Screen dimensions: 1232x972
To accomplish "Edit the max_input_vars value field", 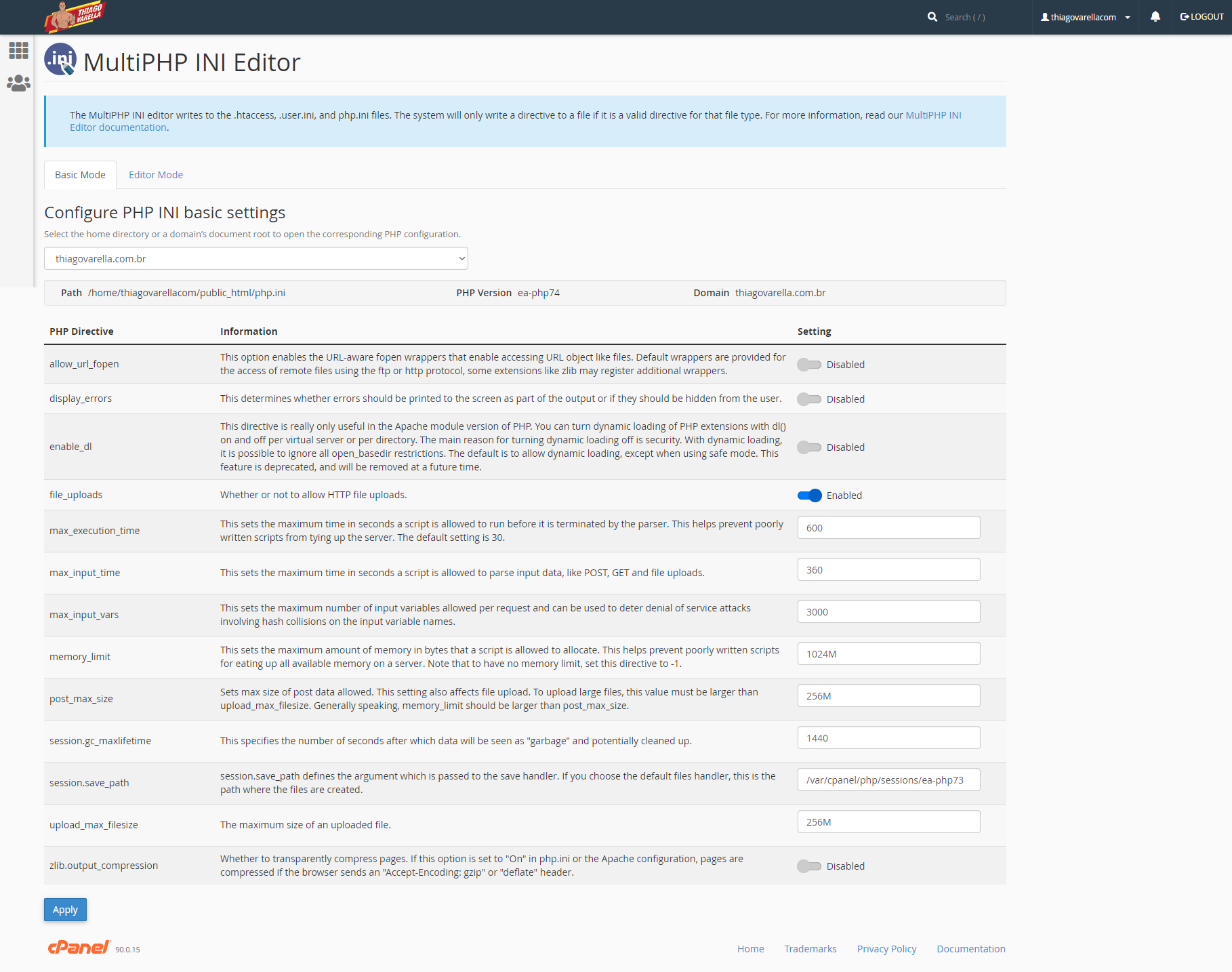I will coord(889,611).
